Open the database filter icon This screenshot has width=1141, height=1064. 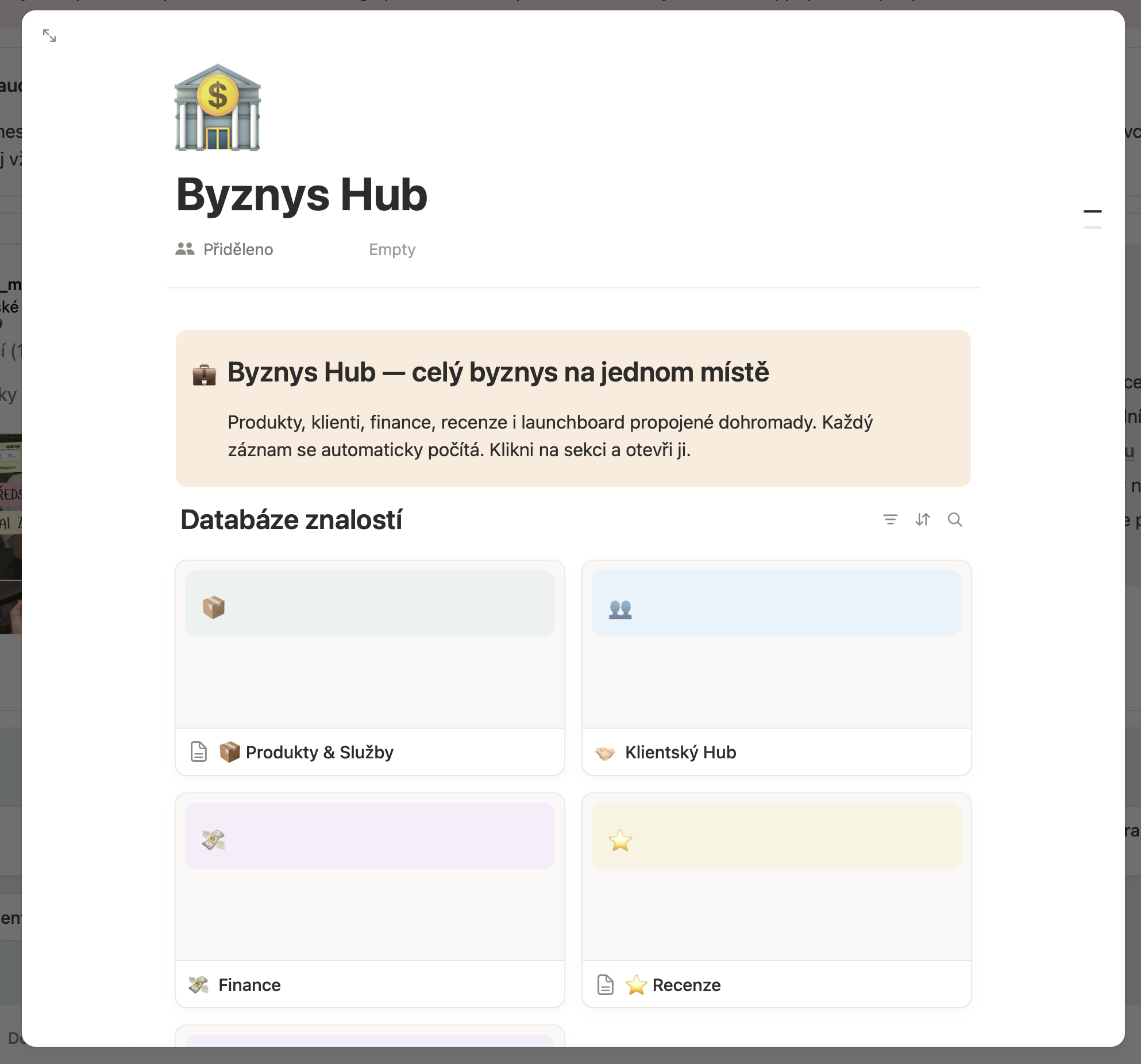coord(891,520)
